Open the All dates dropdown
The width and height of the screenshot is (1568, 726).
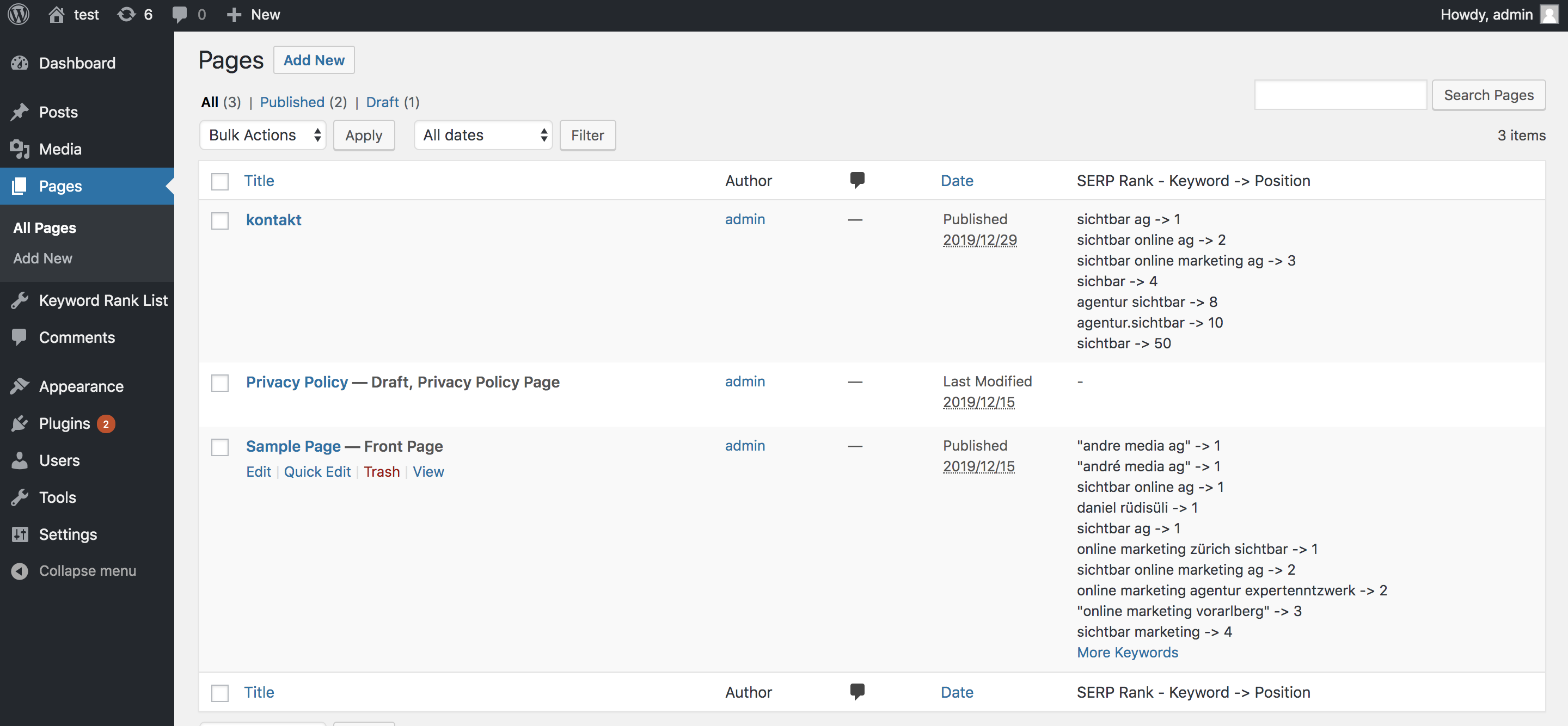tap(483, 135)
